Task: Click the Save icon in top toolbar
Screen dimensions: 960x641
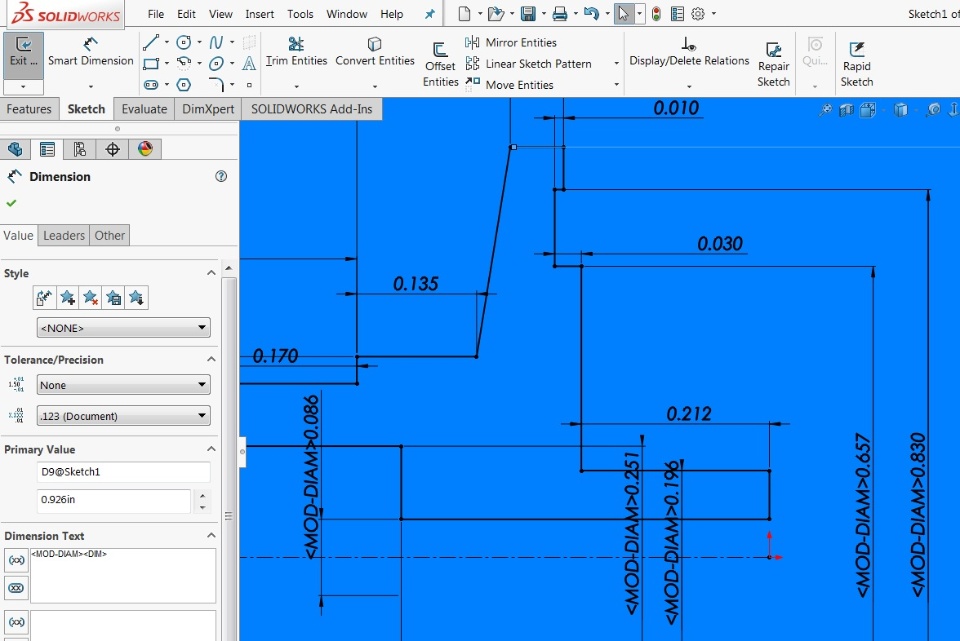Action: (528, 13)
